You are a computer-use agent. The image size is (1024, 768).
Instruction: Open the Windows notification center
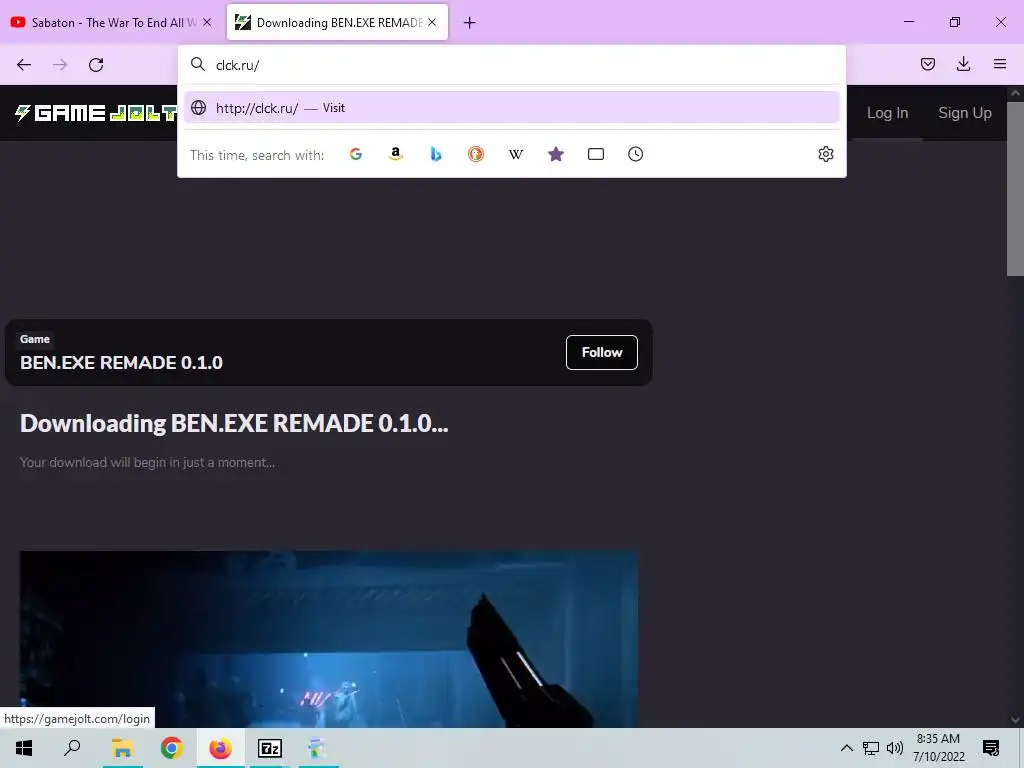tap(991, 748)
